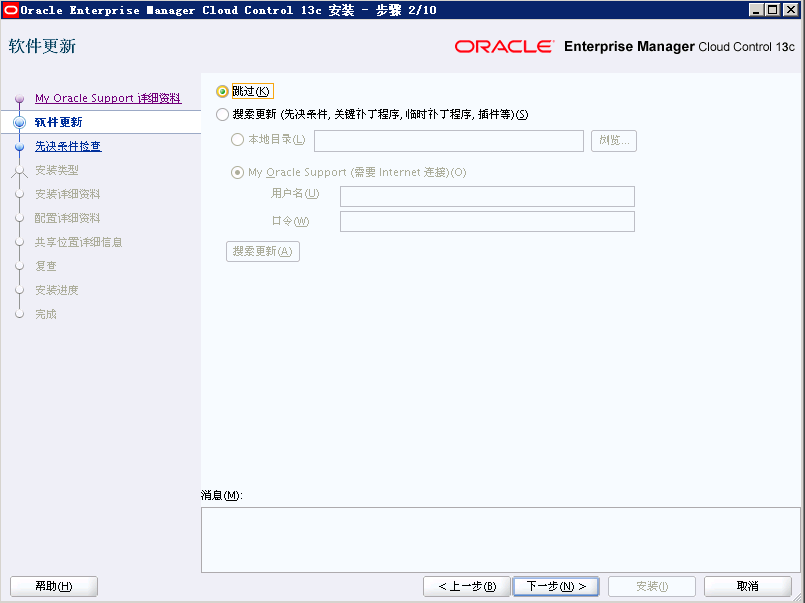Click the 共享位置详细信息 step bullet
805x603 pixels.
[20, 242]
